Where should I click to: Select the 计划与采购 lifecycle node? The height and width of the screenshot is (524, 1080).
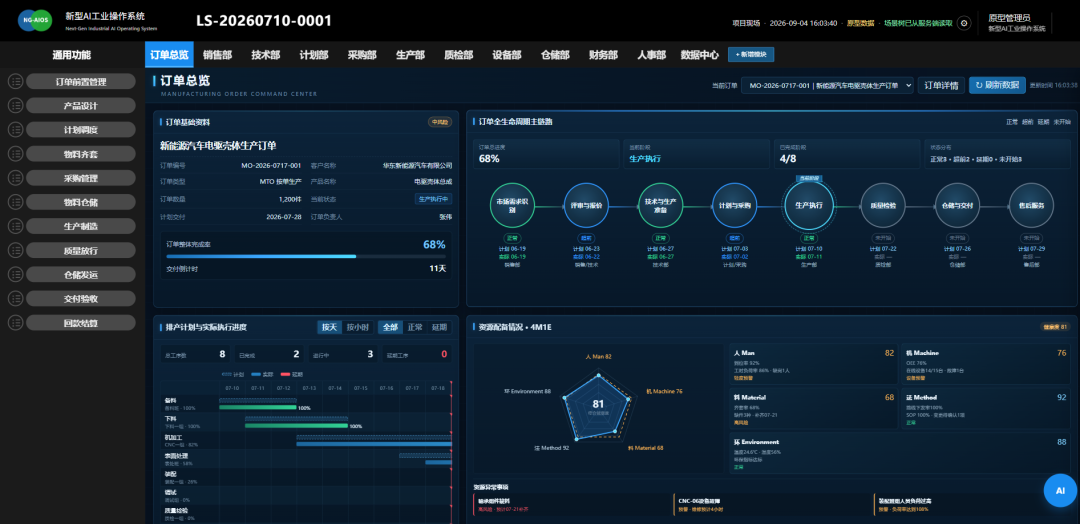734,205
